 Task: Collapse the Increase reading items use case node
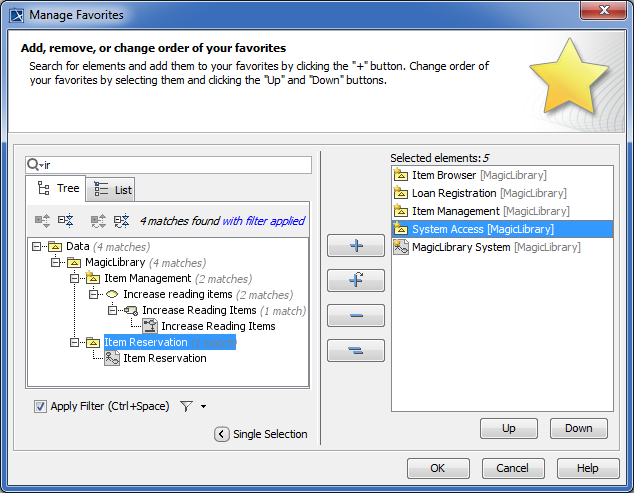tap(93, 294)
